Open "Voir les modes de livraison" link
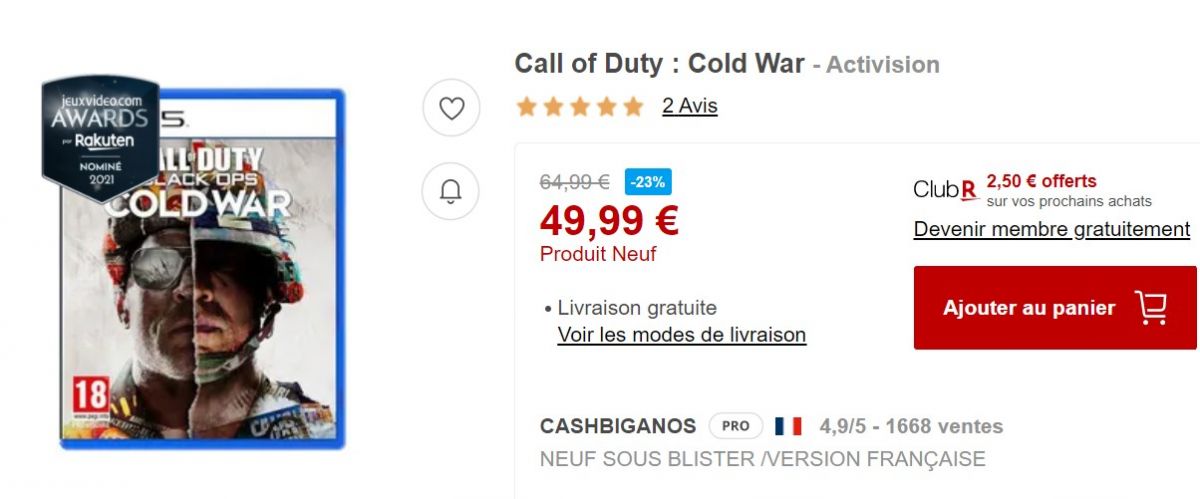 pos(681,335)
